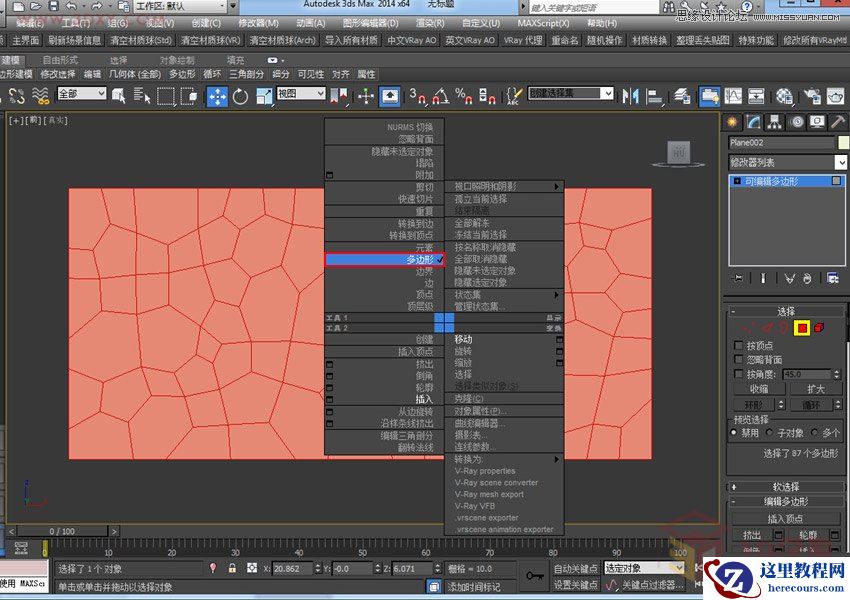
Task: Open Render Setup via the teapot icon
Action: pyautogui.click(x=810, y=97)
